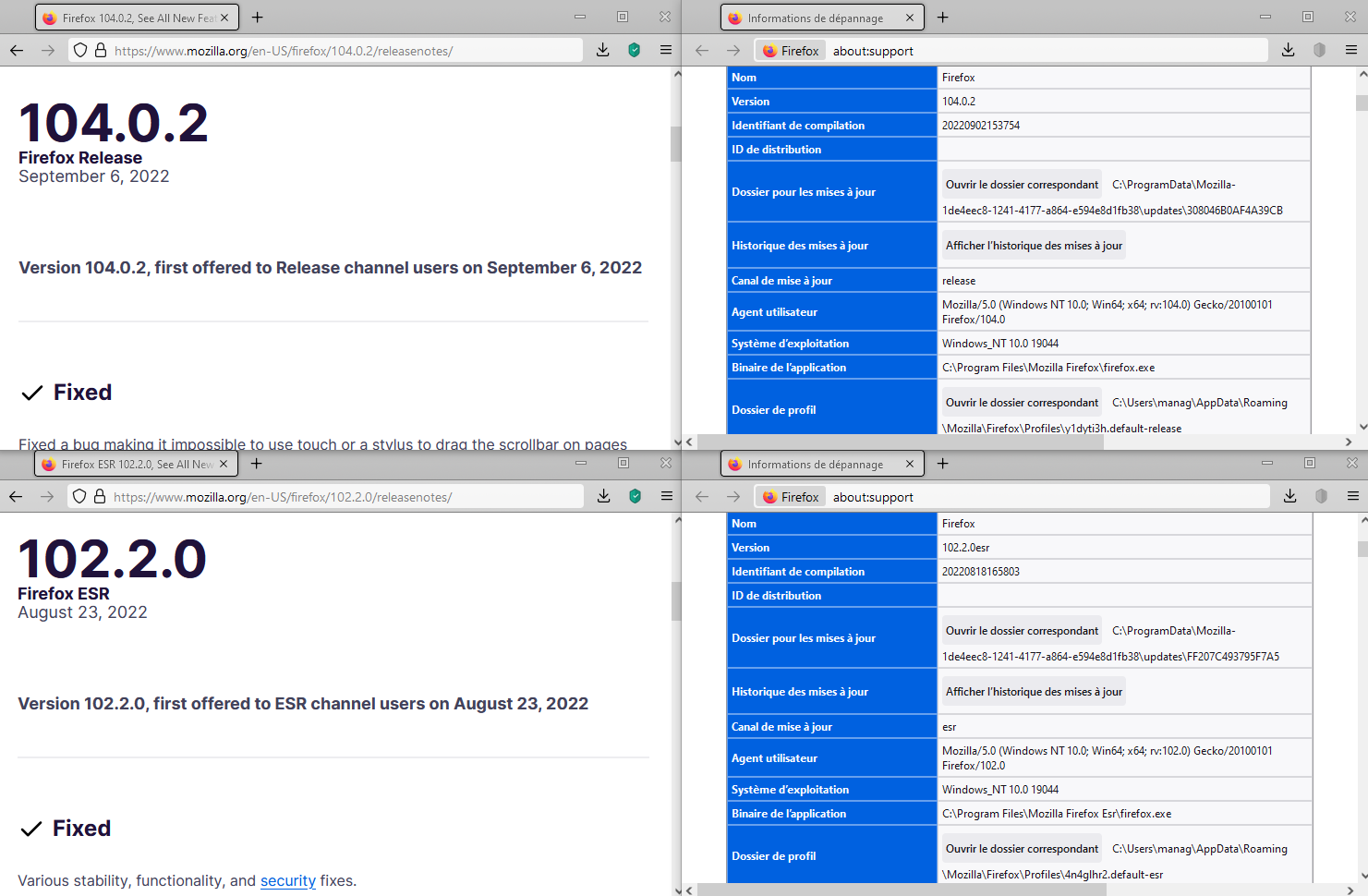
Task: Select the 'Firefox ESR 102.2.0, See All New' tab
Action: click(136, 464)
